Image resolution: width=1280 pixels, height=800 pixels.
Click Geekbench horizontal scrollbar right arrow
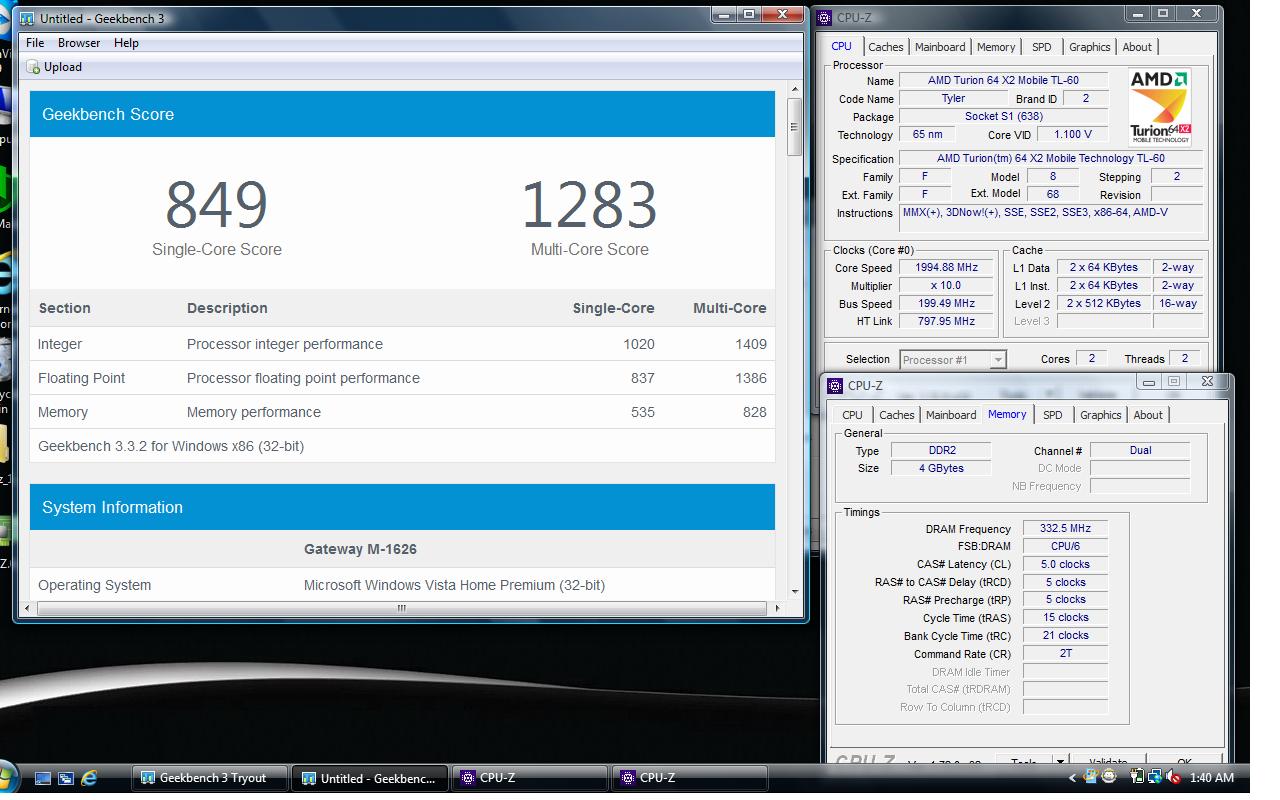[x=777, y=607]
